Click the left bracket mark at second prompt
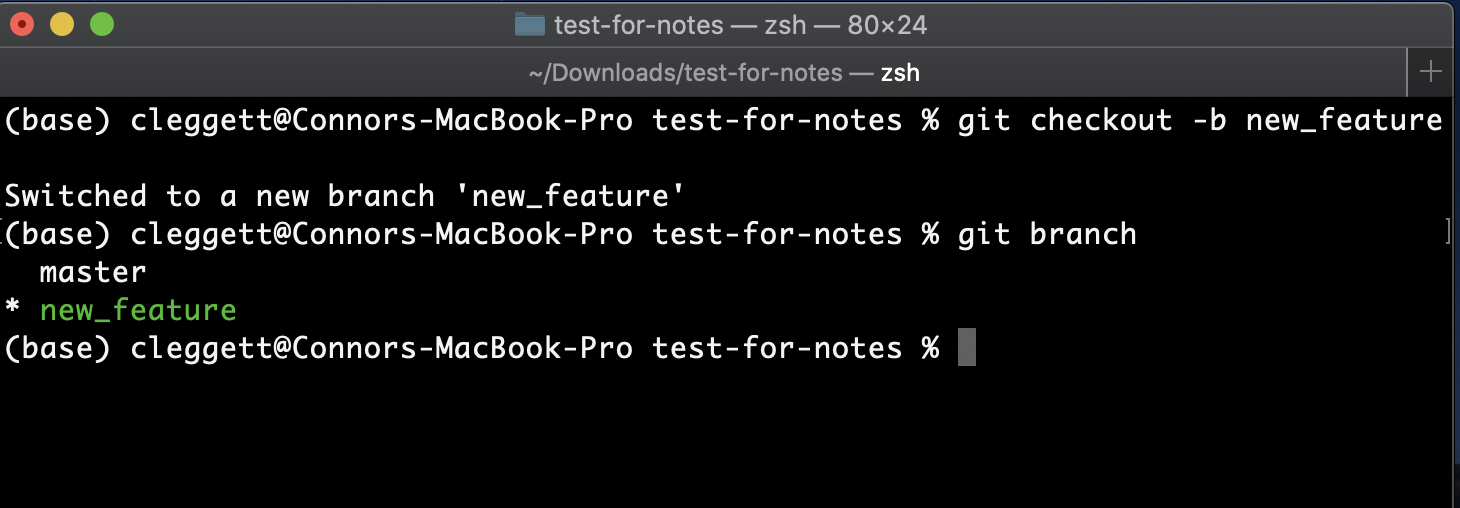The width and height of the screenshot is (1460, 508). (x=4, y=232)
